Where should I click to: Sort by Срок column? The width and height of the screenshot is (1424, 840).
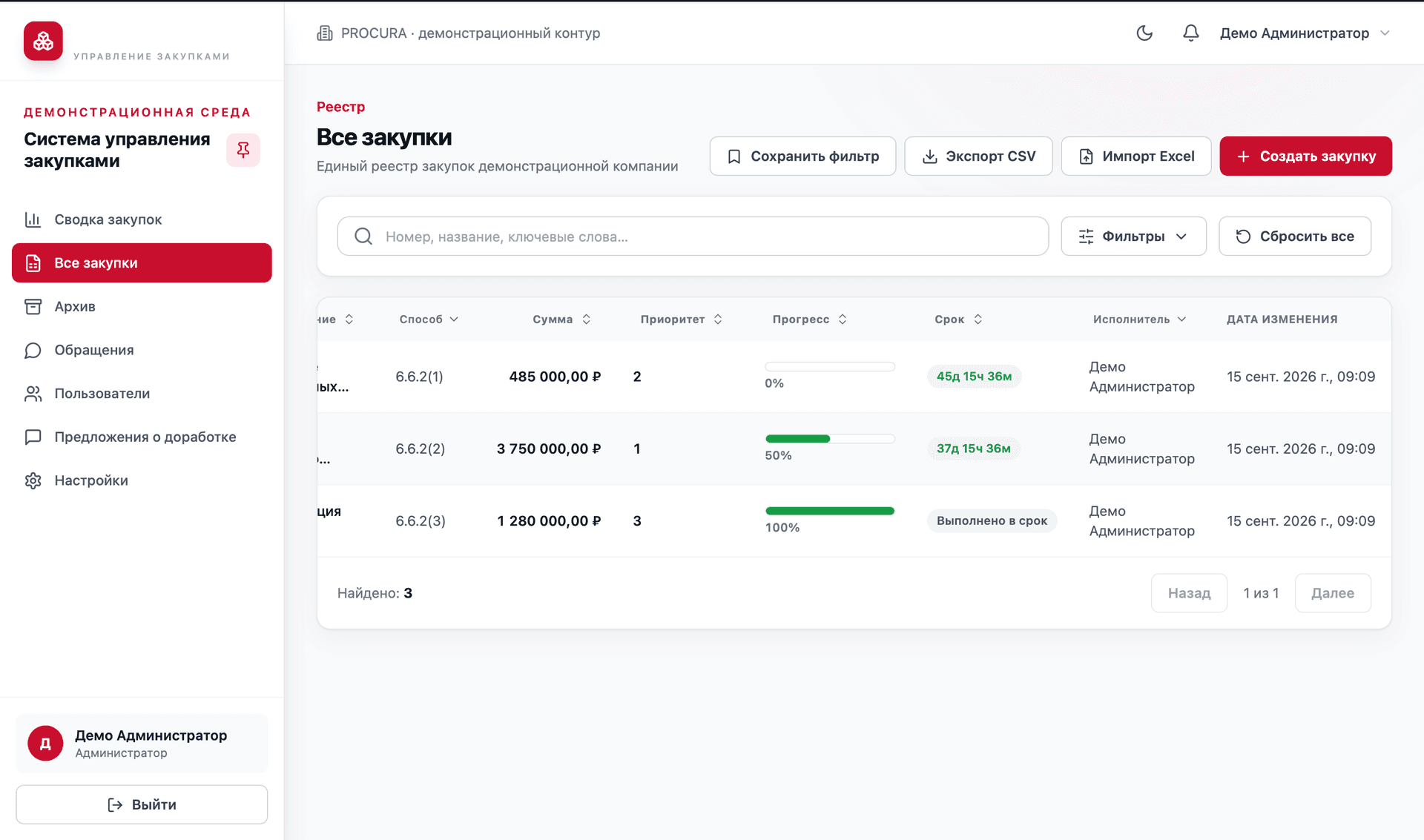(x=958, y=319)
